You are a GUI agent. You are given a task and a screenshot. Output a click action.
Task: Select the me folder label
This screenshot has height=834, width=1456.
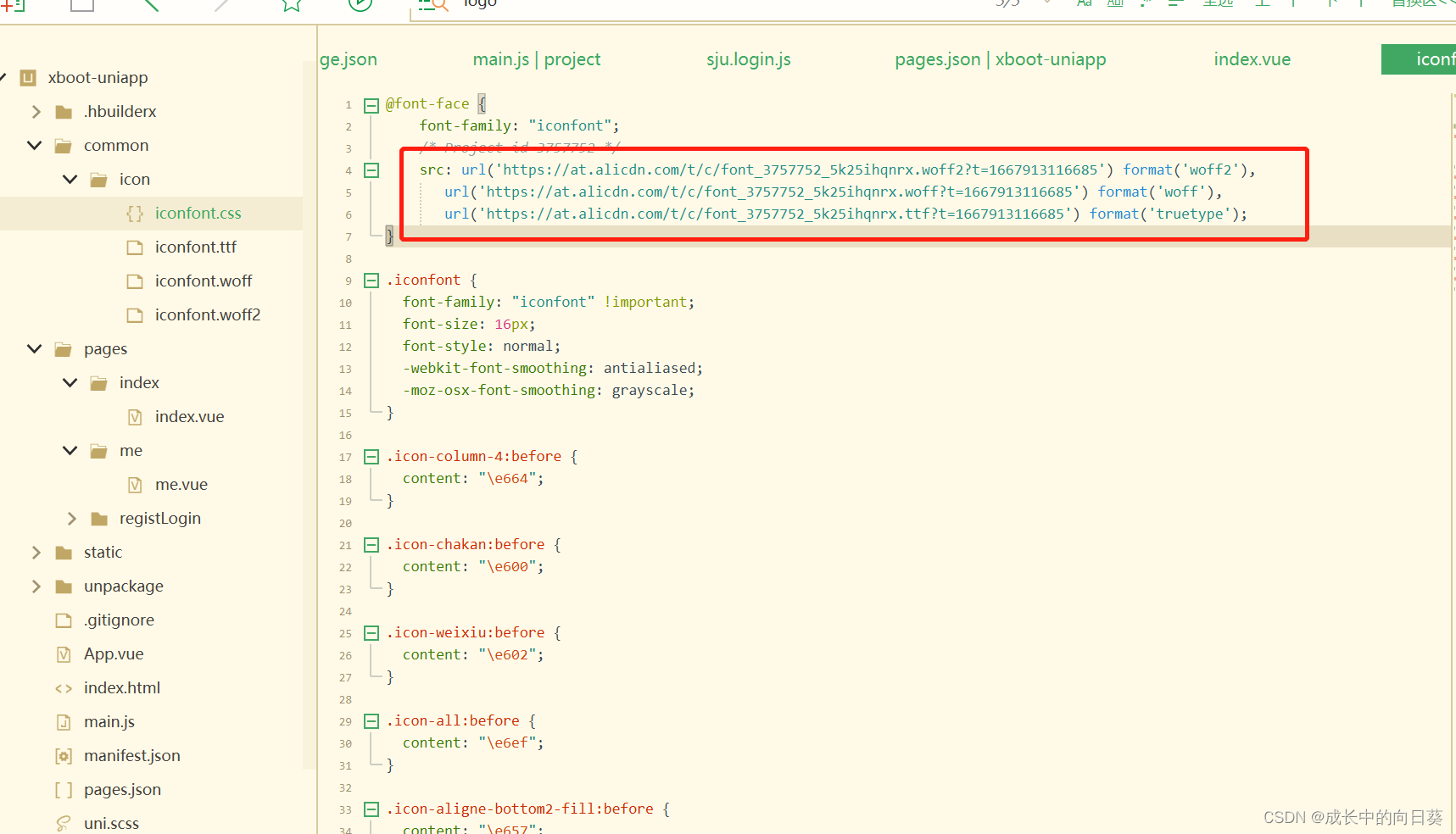131,451
